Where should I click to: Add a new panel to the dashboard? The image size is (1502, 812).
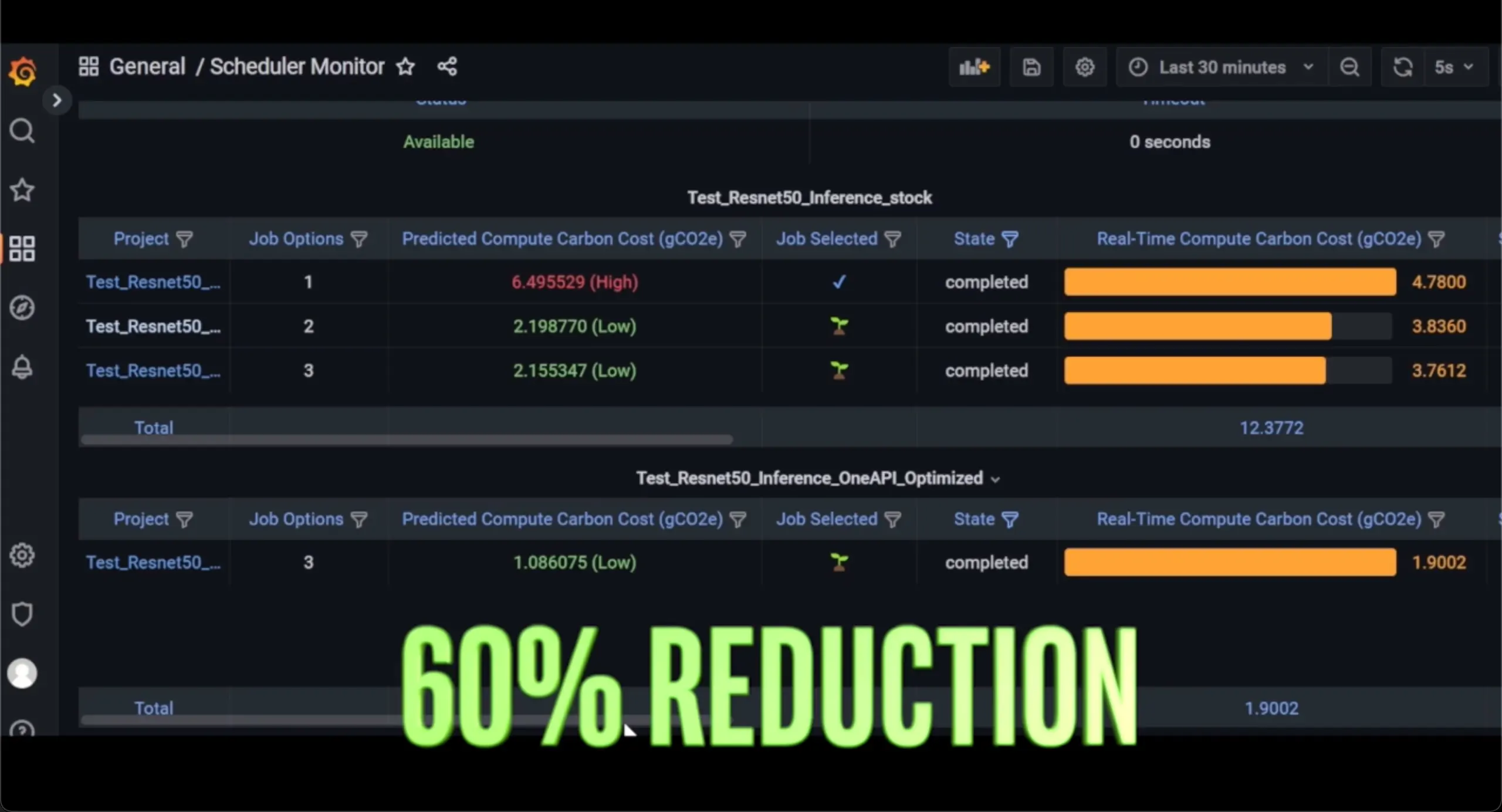(975, 67)
